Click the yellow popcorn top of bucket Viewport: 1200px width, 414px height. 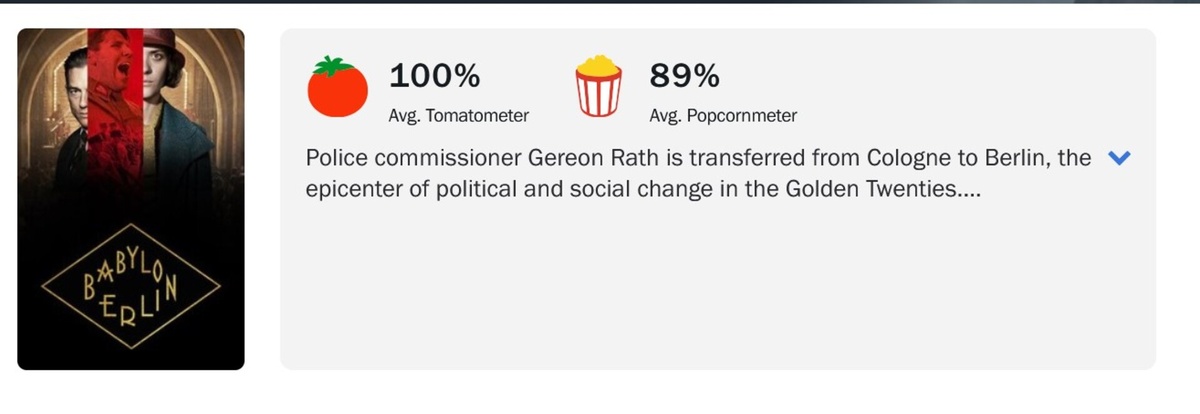(x=598, y=66)
